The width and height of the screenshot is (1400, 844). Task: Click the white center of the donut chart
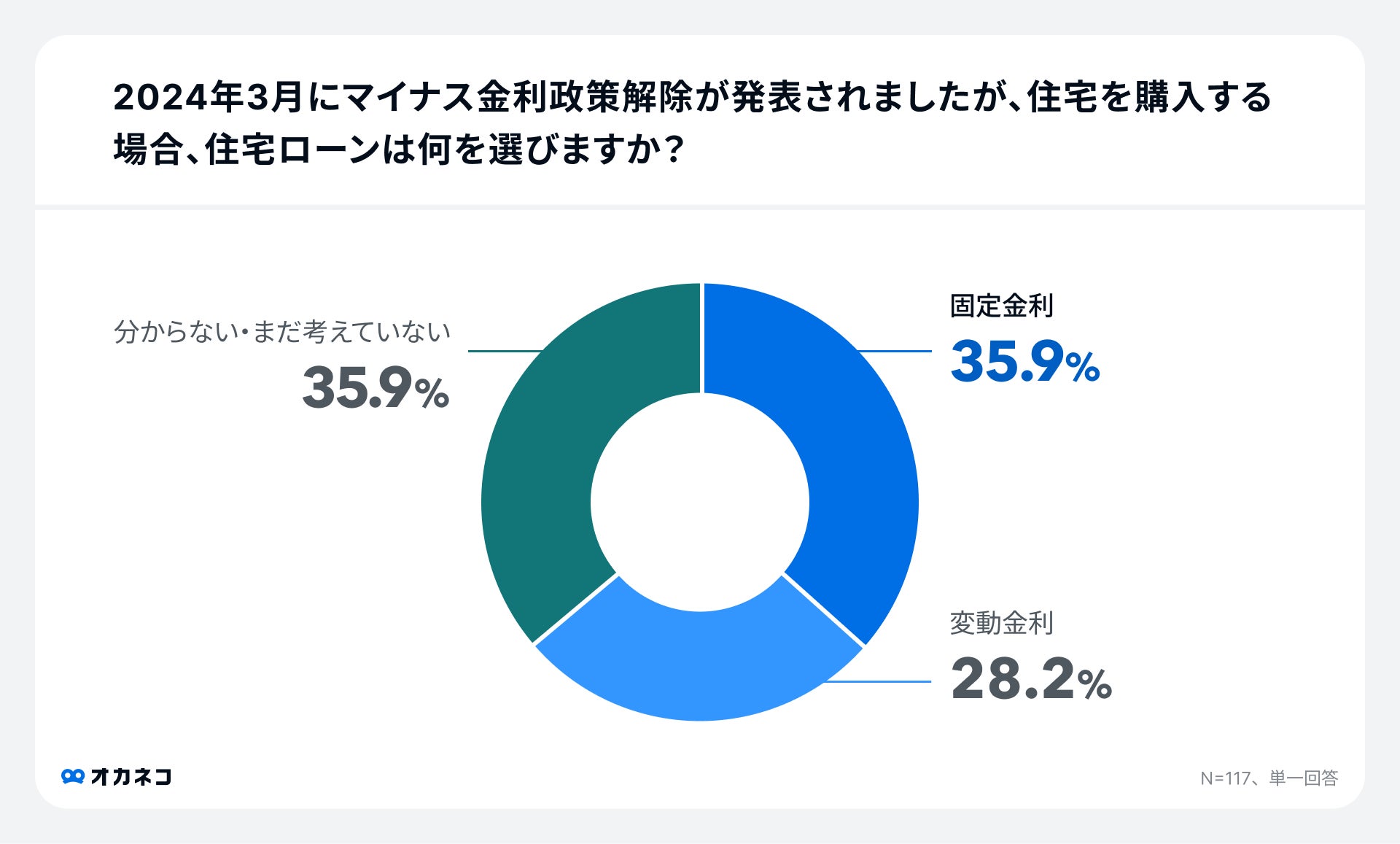coord(700,502)
